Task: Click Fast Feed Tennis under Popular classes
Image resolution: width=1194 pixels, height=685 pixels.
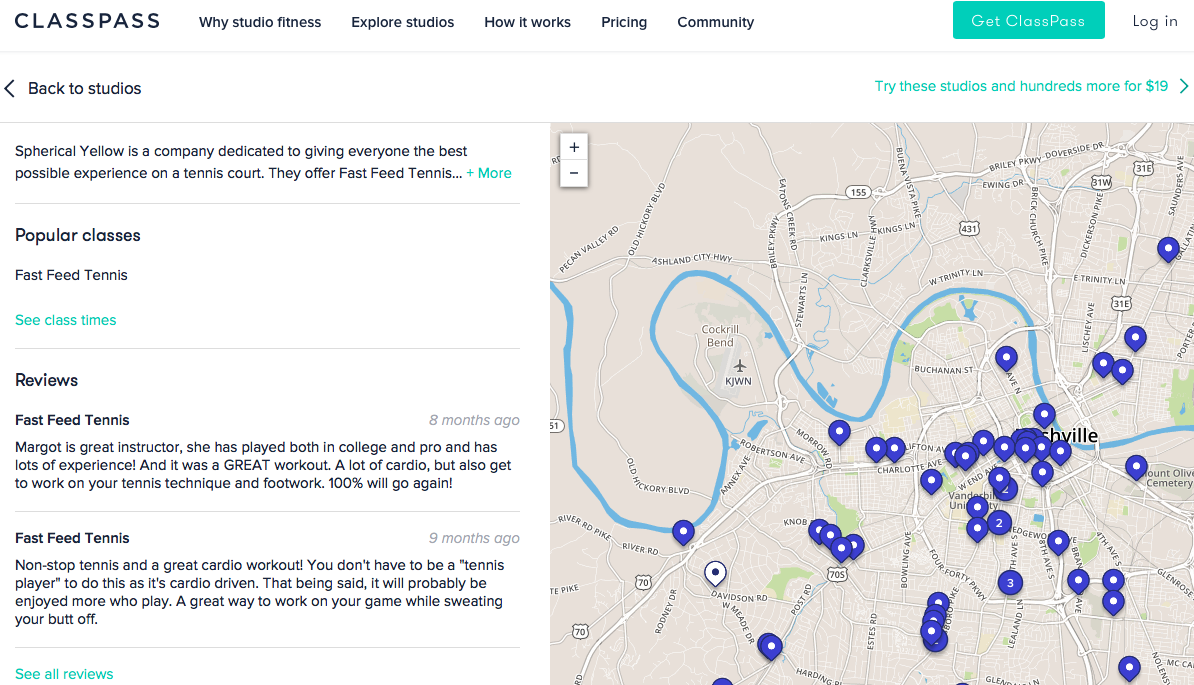Action: click(72, 276)
